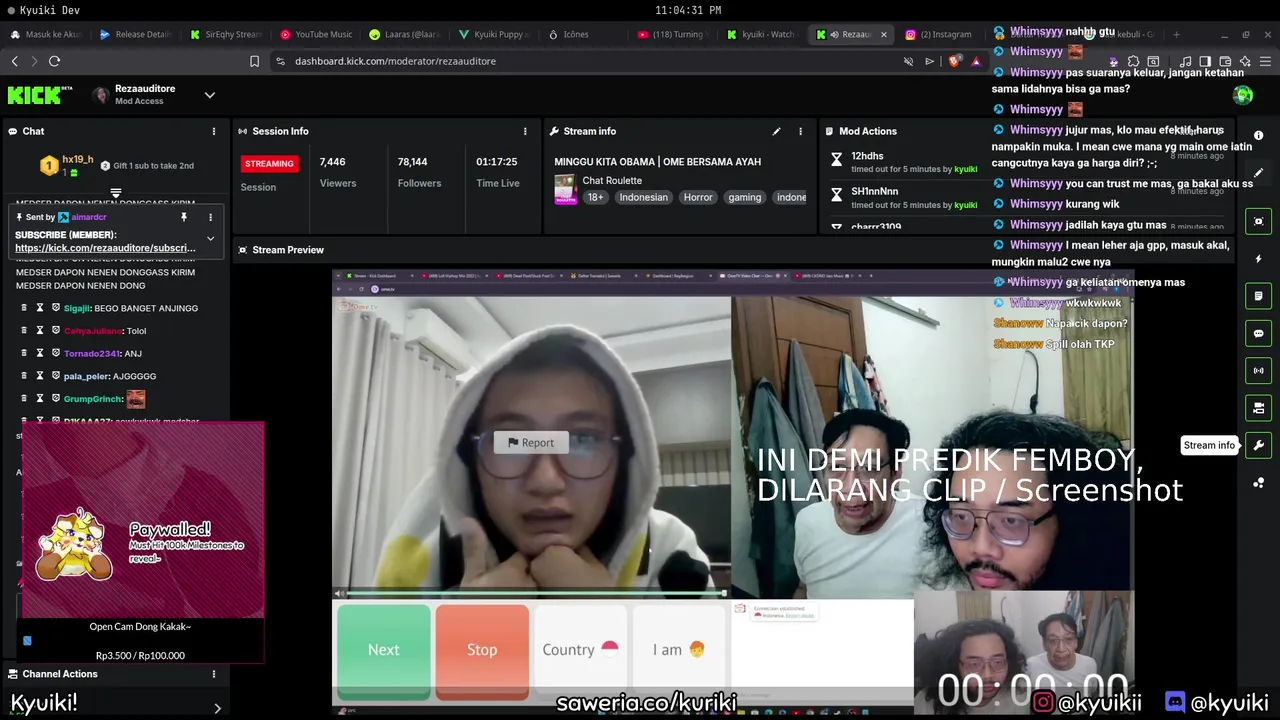Switch to the Kyuiki Puppy browser tab
The image size is (1280, 720).
point(494,34)
